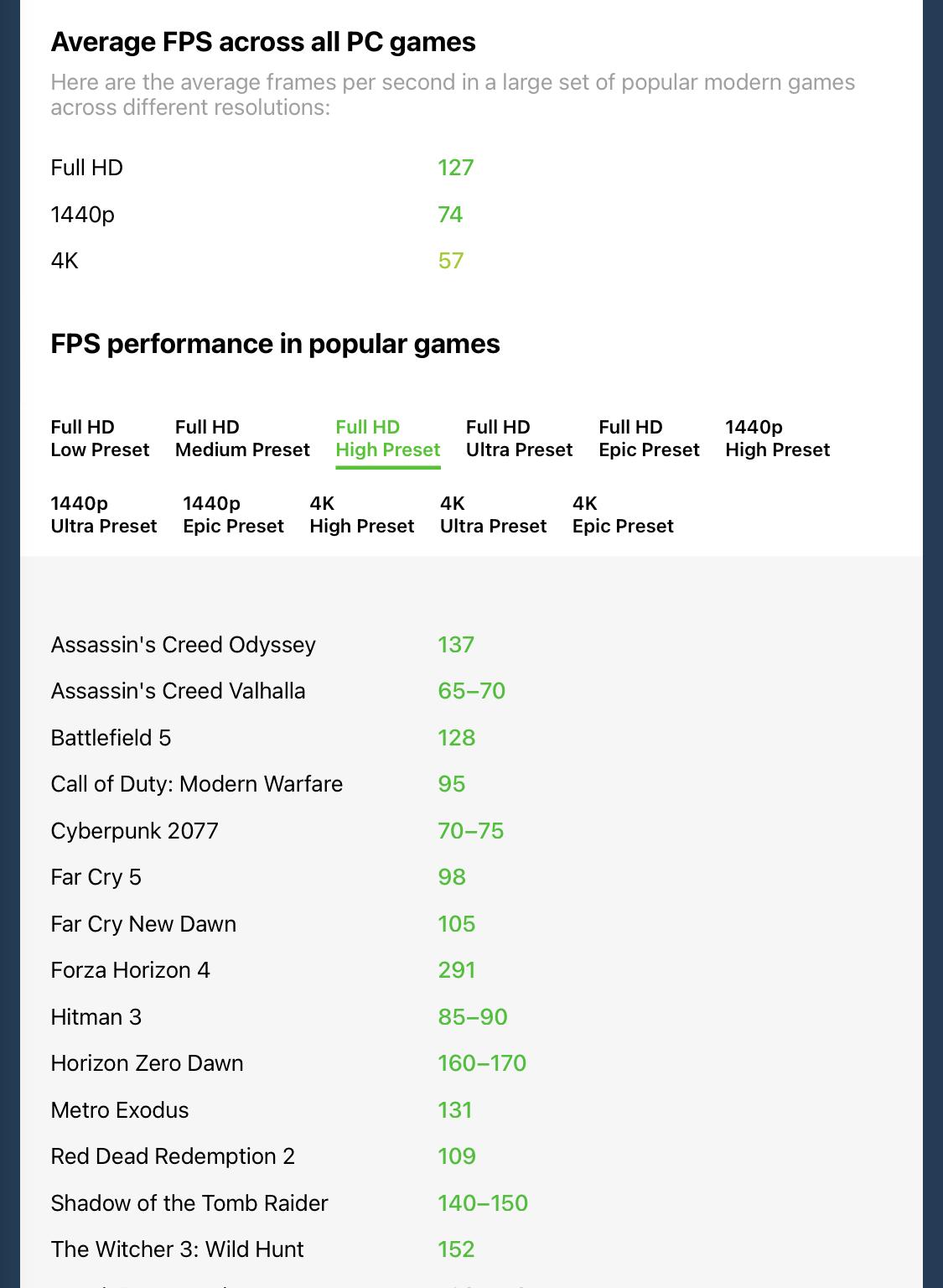943x1288 pixels.
Task: Open the Full HD Ultra Preset tab
Action: 519,439
